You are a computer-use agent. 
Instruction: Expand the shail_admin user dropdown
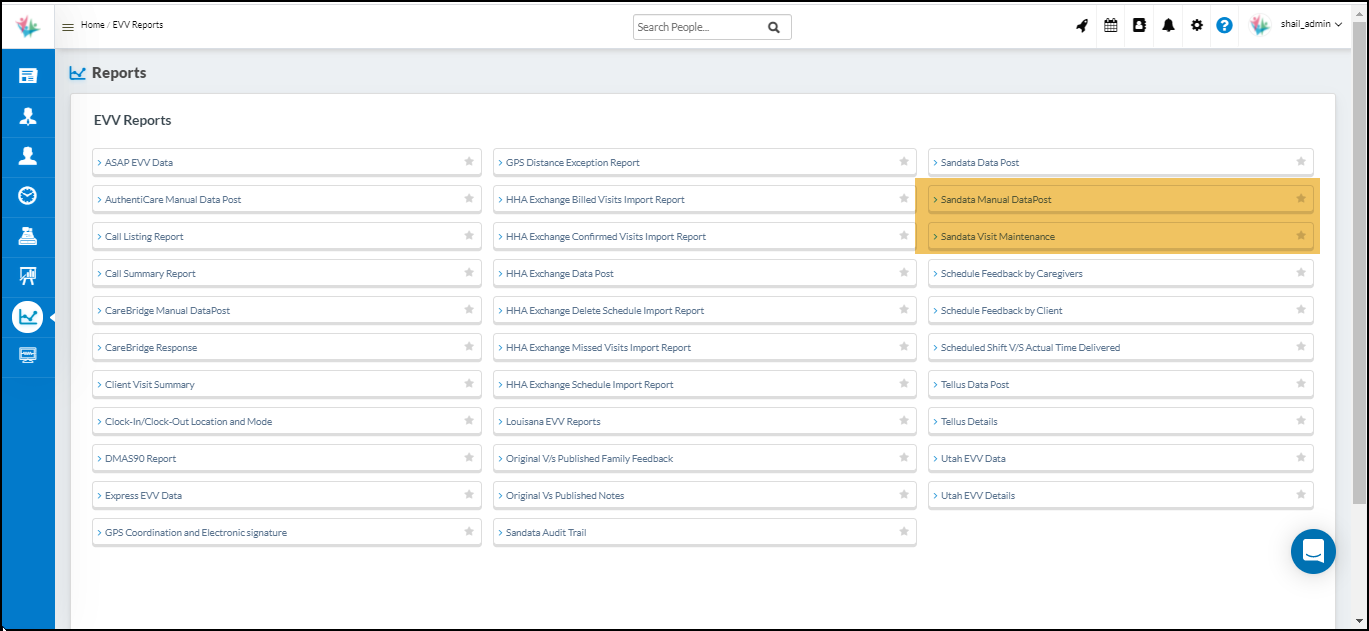(1310, 25)
